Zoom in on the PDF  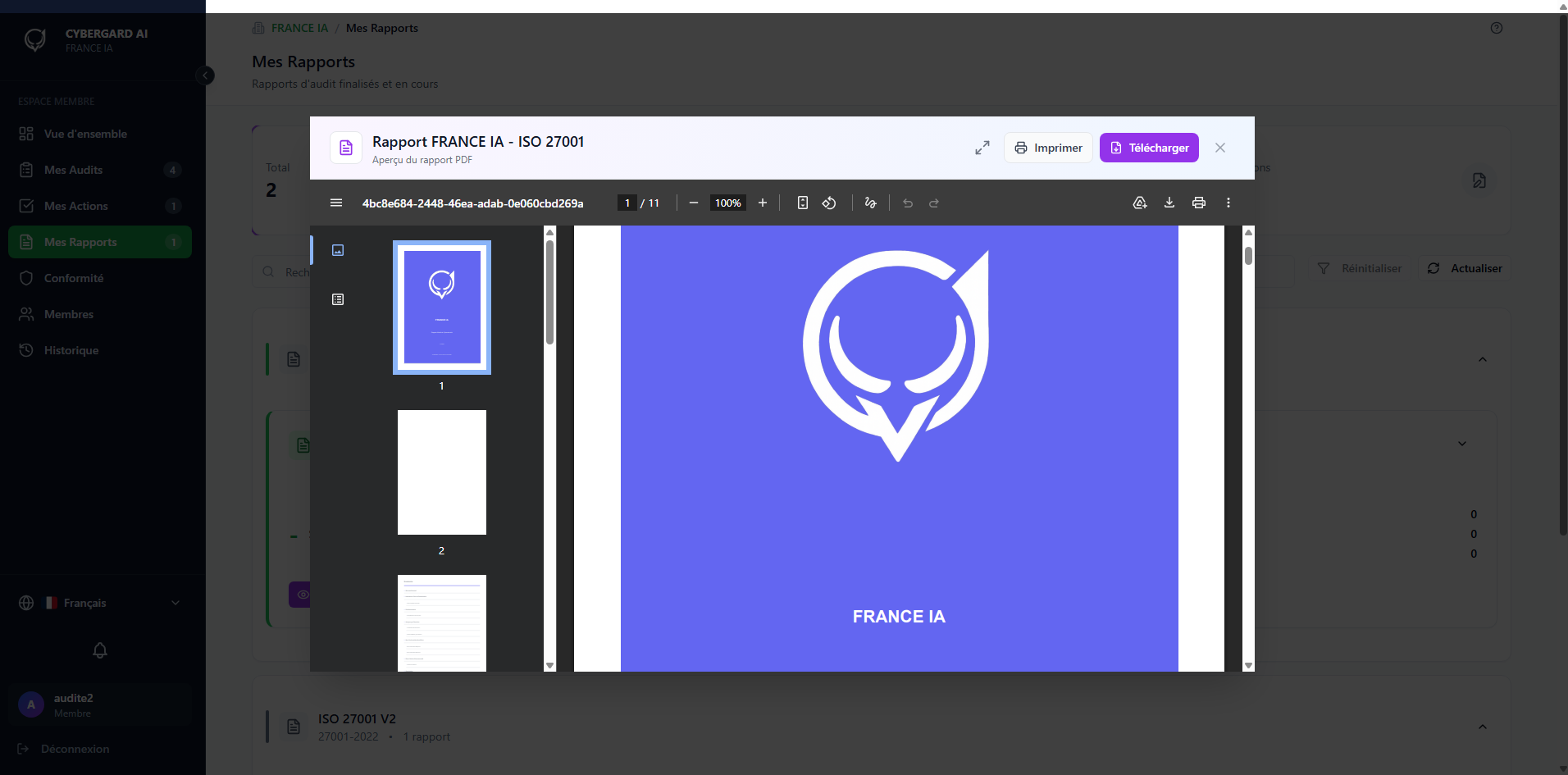tap(763, 203)
